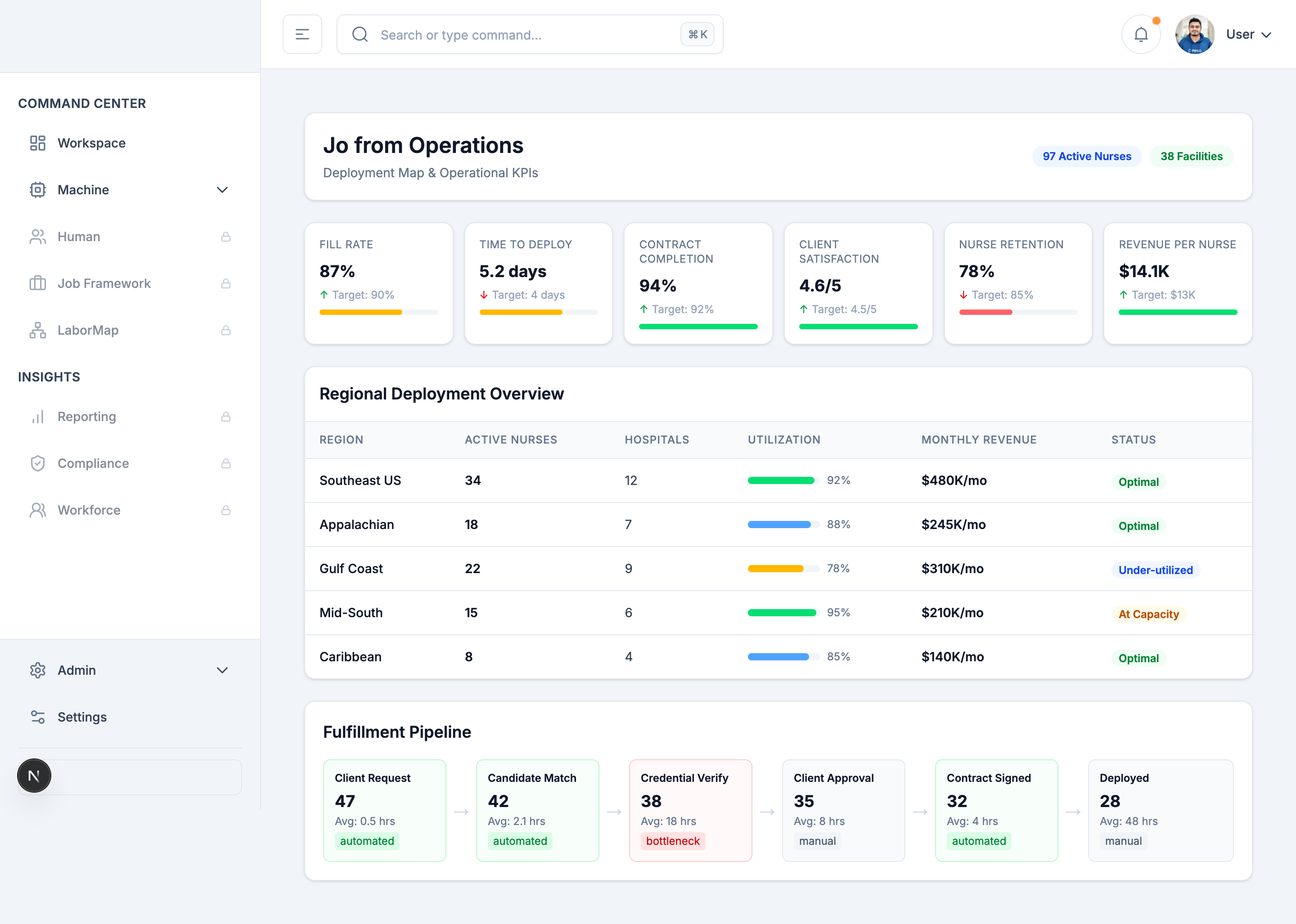Click the Settings sliders icon
Viewport: 1296px width, 924px height.
37,717
